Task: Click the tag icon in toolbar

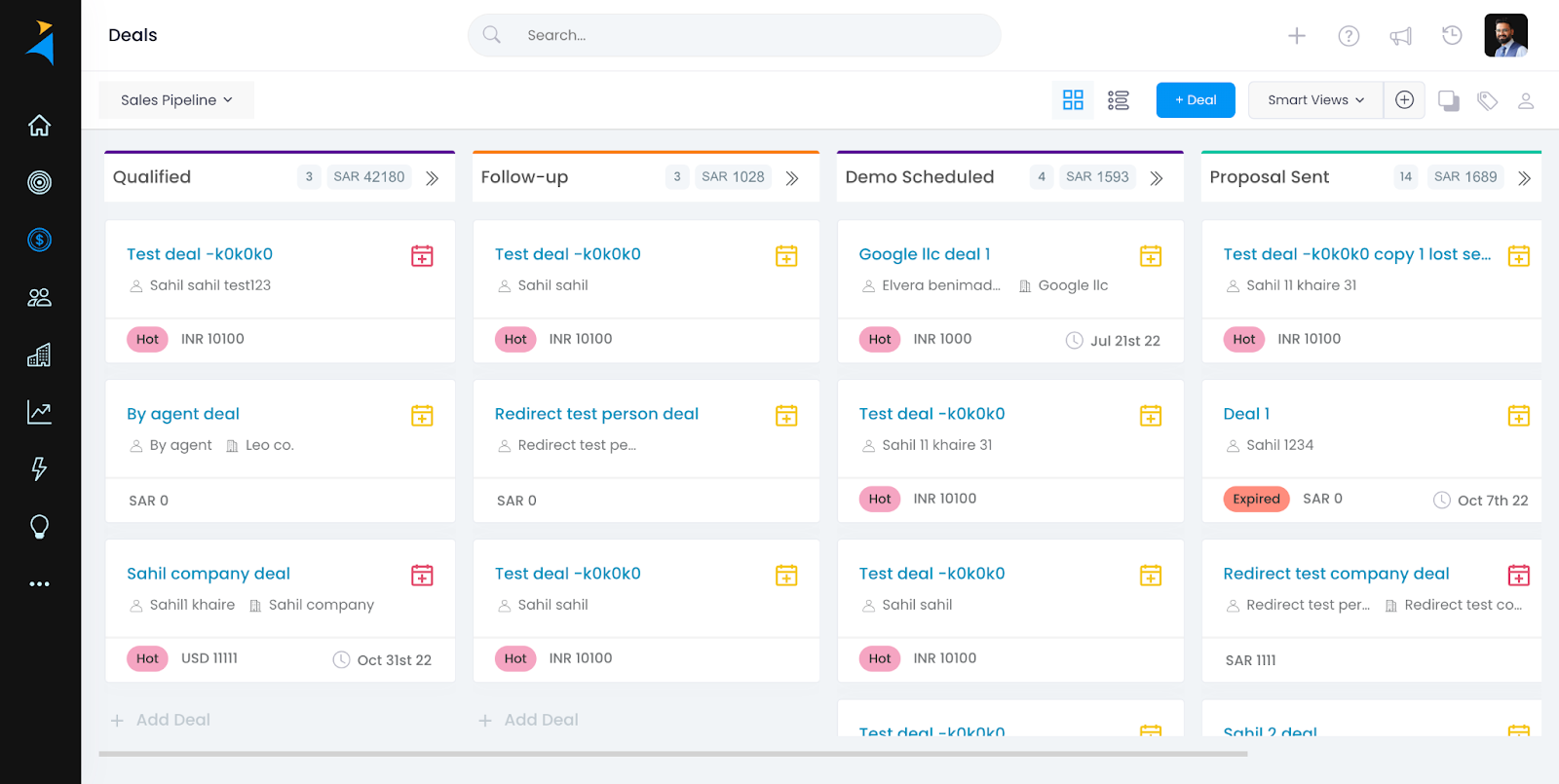Action: point(1487,100)
